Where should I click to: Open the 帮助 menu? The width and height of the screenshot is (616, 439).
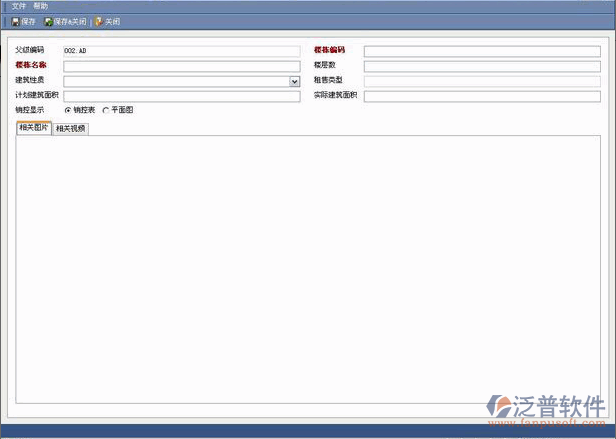(40, 6)
